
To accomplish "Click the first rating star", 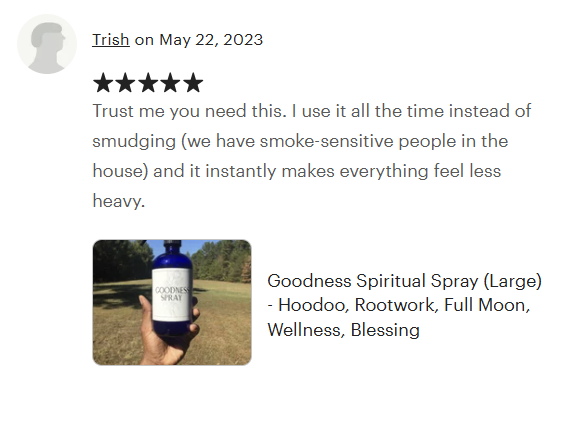I will pos(103,83).
